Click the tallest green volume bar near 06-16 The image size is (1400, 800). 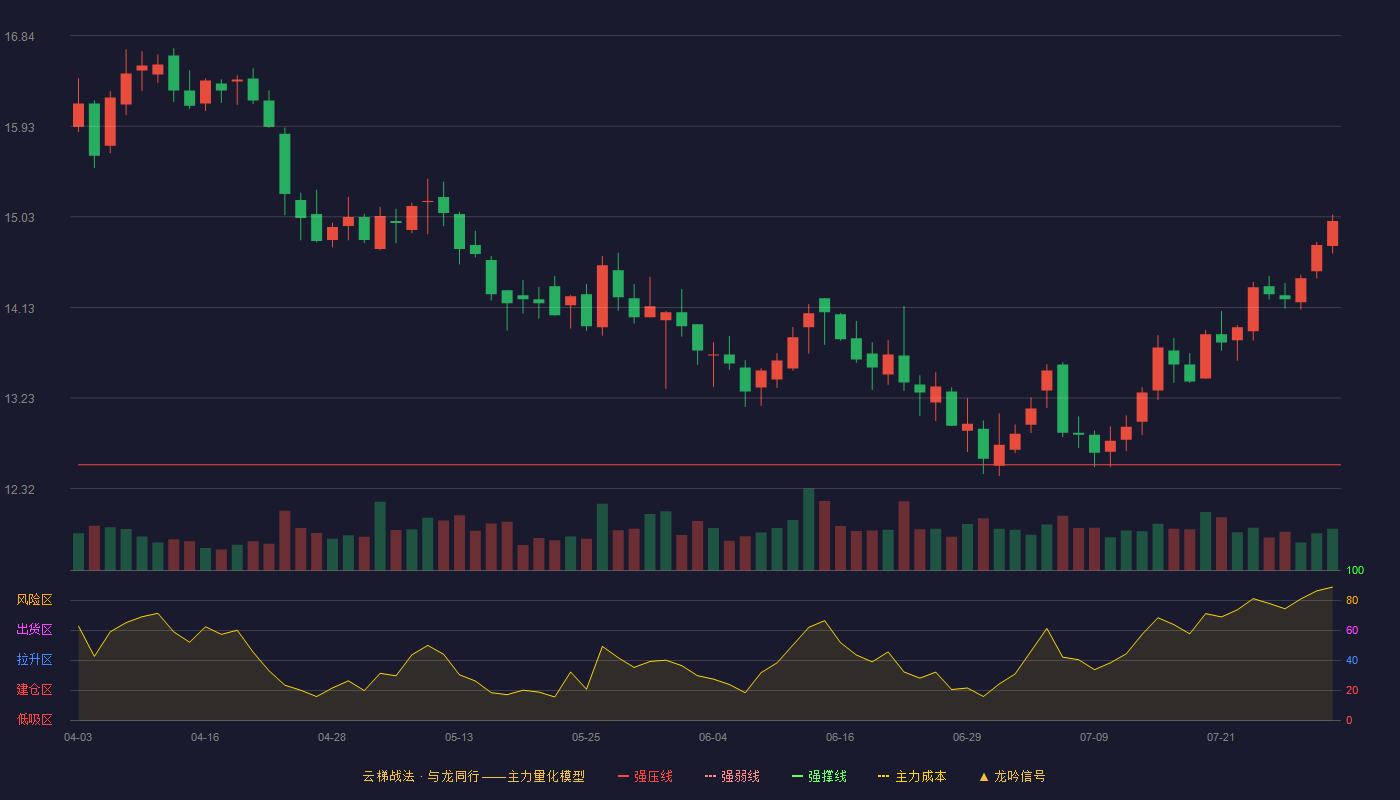(808, 529)
